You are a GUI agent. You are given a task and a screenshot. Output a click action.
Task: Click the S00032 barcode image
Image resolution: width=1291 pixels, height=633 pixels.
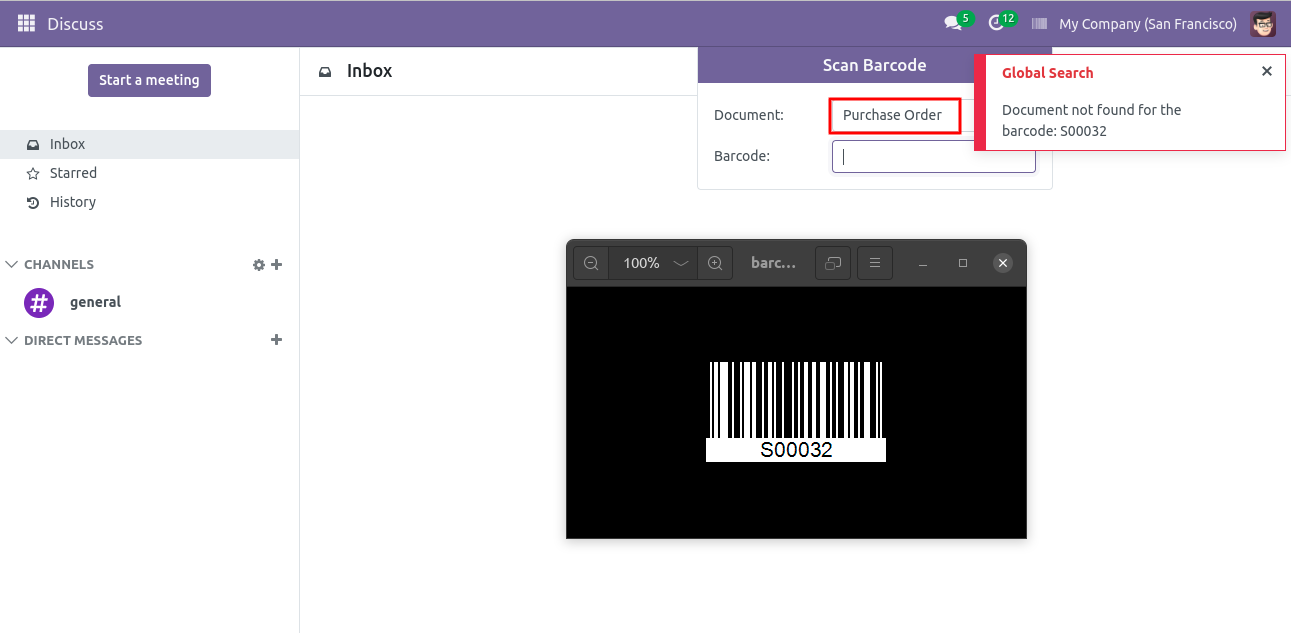click(796, 411)
